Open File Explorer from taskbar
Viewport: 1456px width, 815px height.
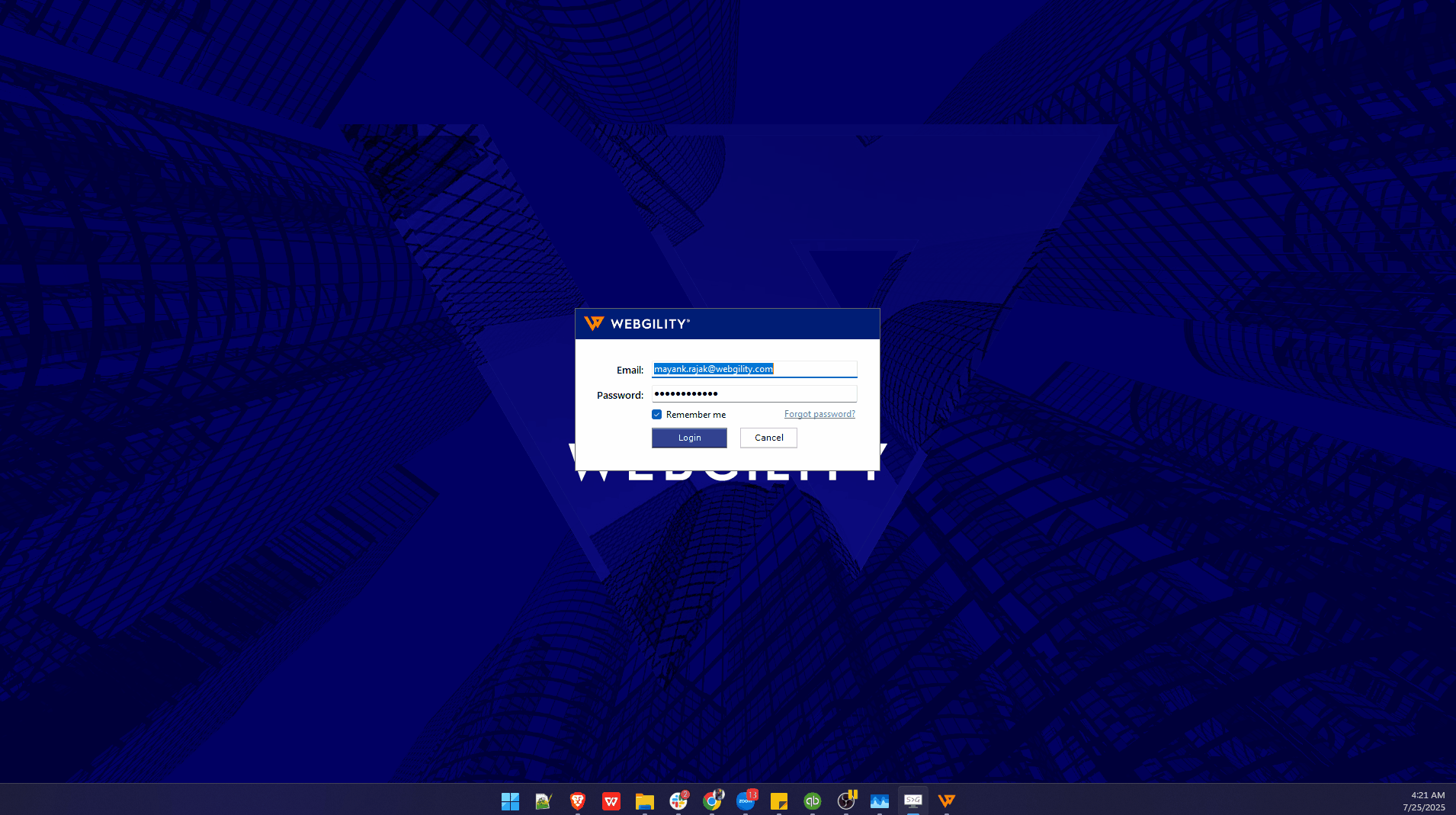pyautogui.click(x=644, y=801)
